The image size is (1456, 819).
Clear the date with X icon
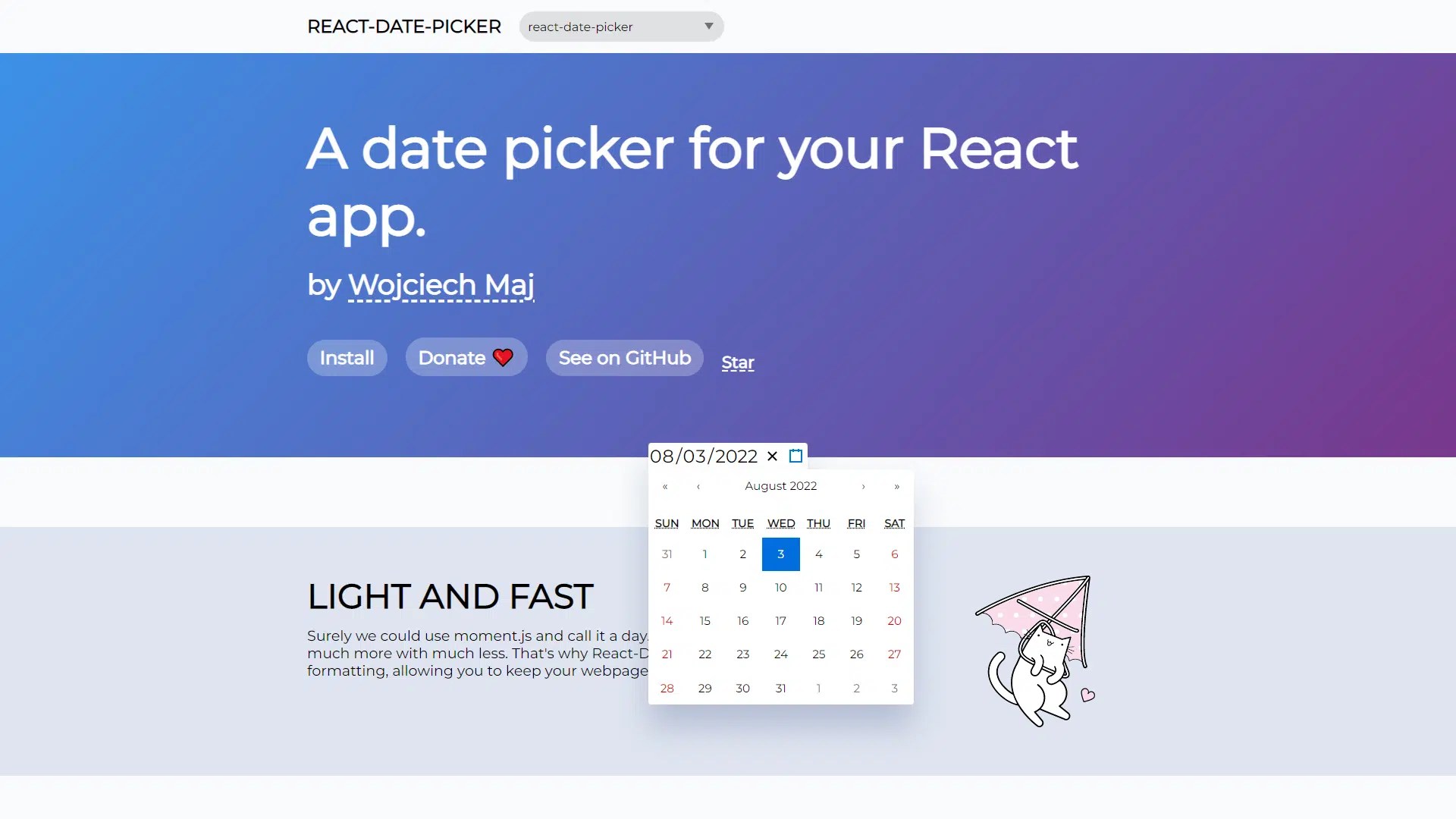[x=772, y=456]
